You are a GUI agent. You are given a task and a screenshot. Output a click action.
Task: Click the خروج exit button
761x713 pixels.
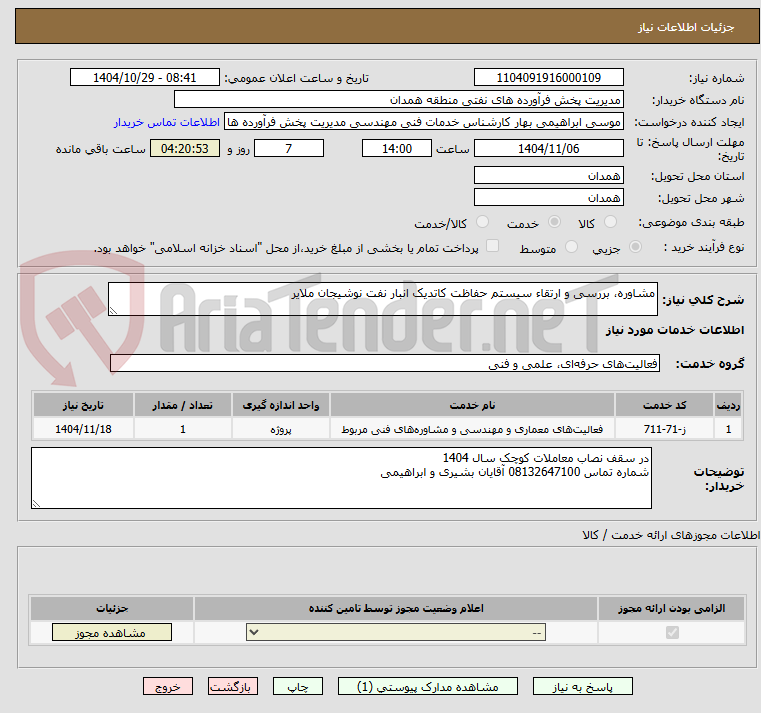[x=168, y=686]
